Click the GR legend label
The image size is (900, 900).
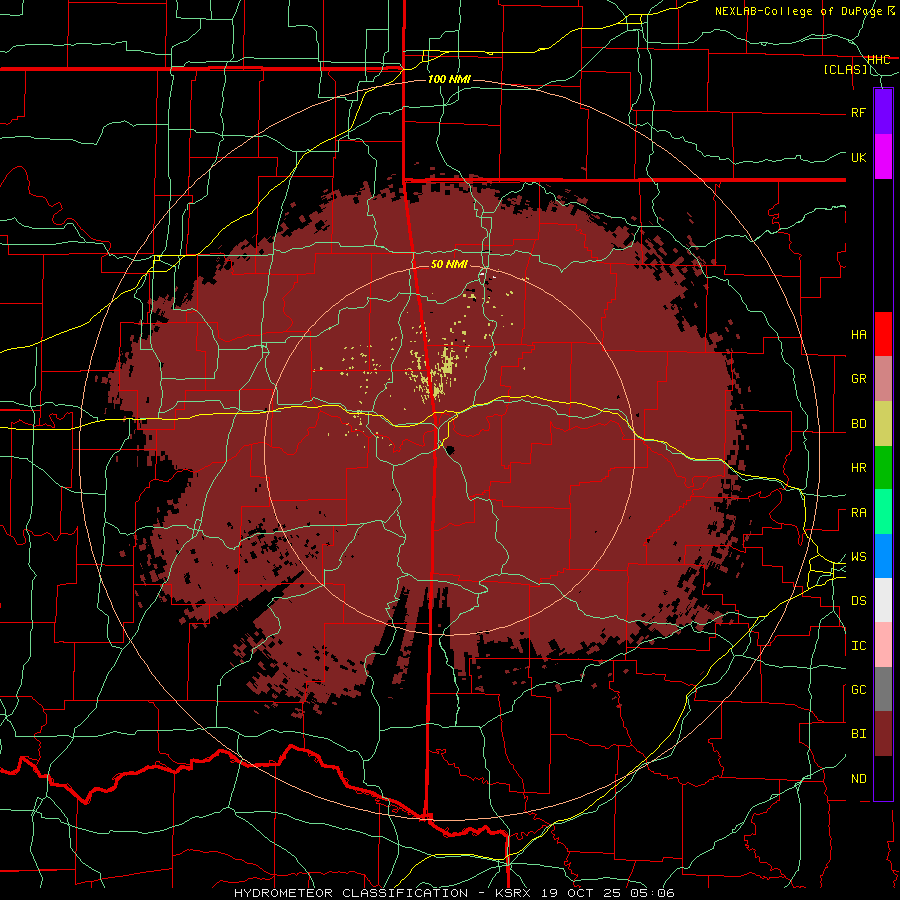click(x=858, y=379)
